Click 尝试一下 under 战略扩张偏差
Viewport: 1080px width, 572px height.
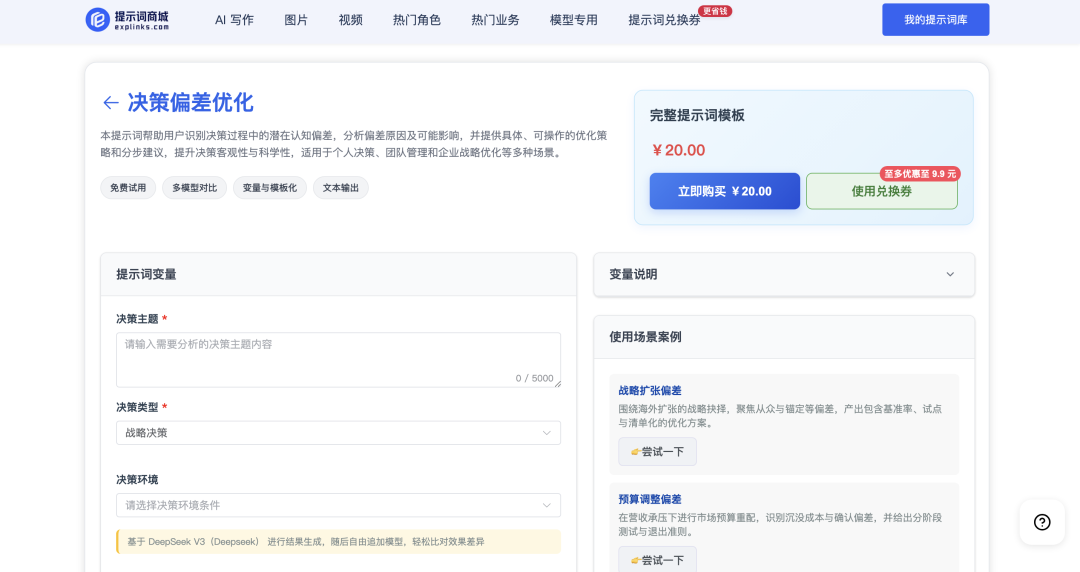(657, 452)
